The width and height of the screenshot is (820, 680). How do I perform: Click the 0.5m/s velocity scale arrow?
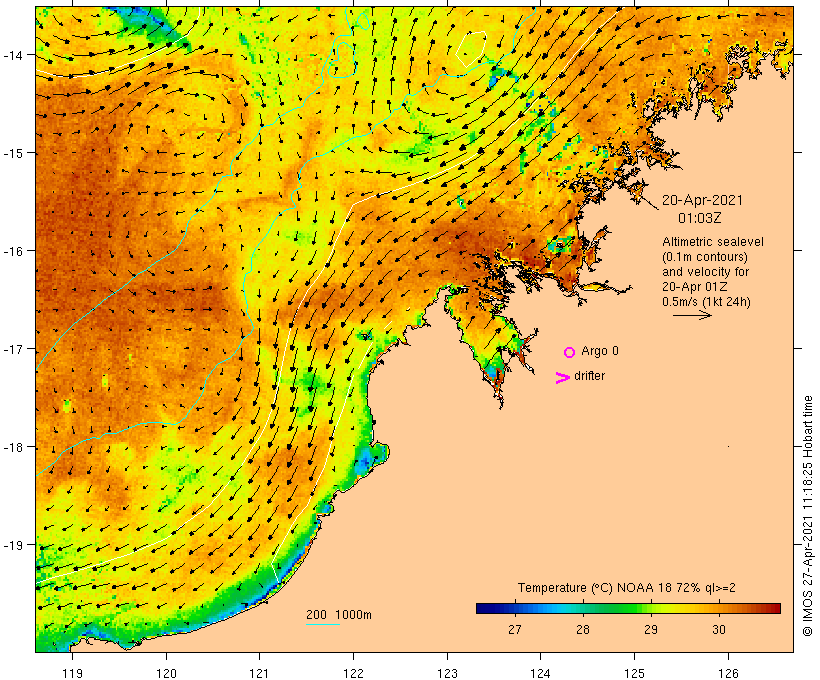pyautogui.click(x=692, y=315)
